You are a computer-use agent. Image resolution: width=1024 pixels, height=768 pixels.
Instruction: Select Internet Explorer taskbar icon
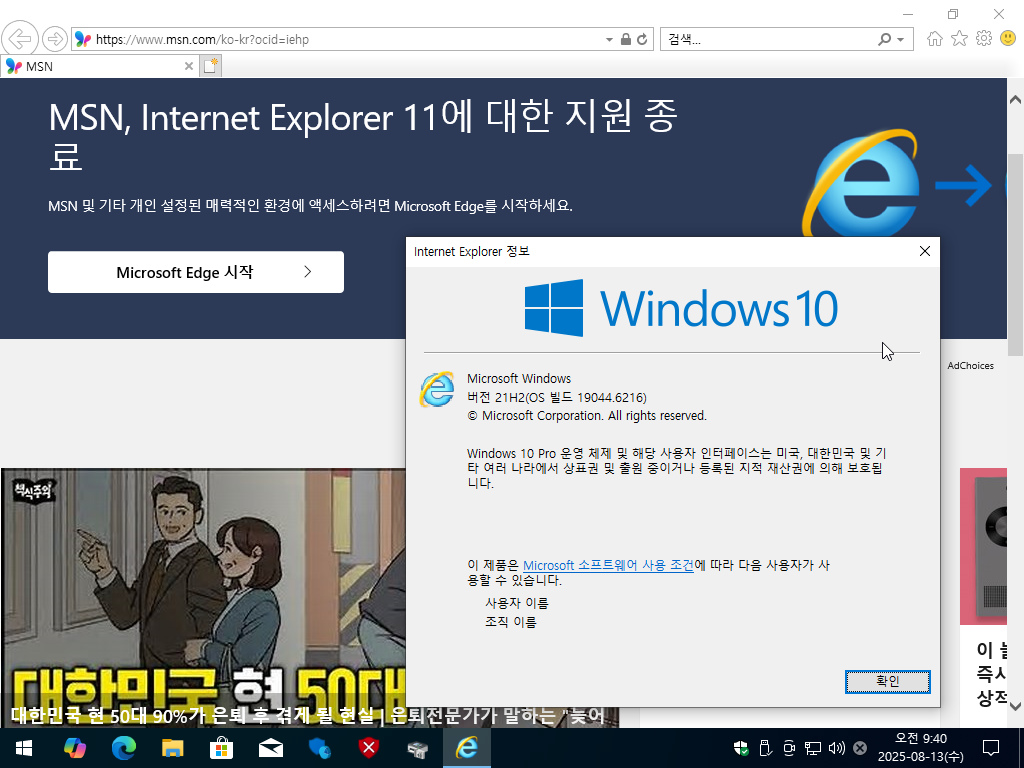click(466, 748)
